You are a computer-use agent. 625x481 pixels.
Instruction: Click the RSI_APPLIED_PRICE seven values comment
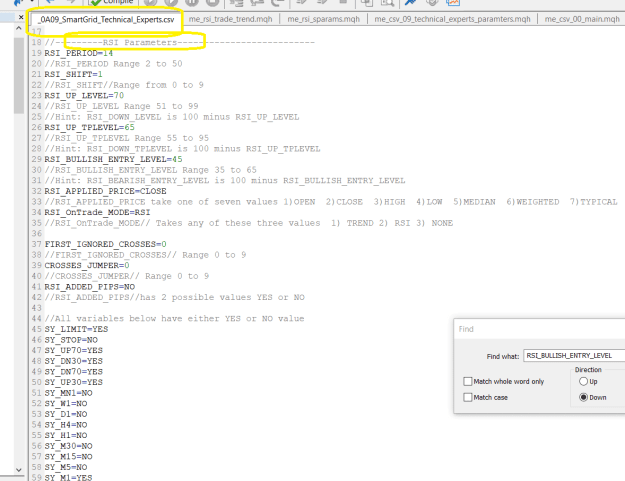331,202
